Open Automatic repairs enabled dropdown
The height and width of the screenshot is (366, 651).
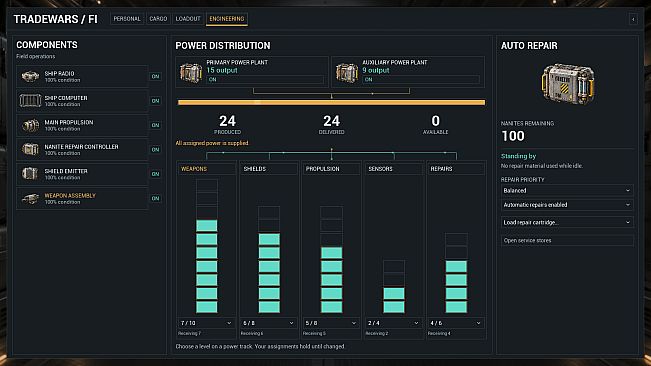(x=567, y=205)
